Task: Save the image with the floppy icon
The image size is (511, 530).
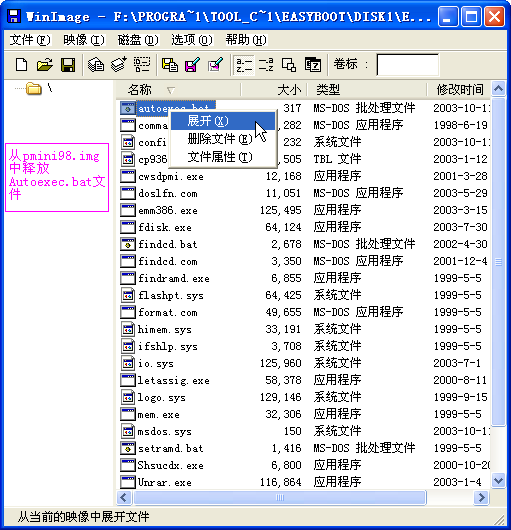Action: (68, 65)
